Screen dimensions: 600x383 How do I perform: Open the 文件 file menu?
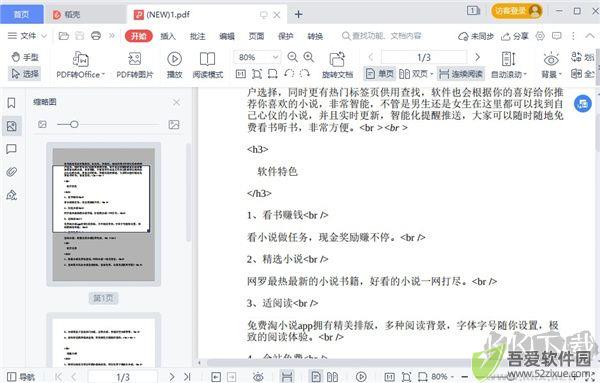tap(22, 36)
